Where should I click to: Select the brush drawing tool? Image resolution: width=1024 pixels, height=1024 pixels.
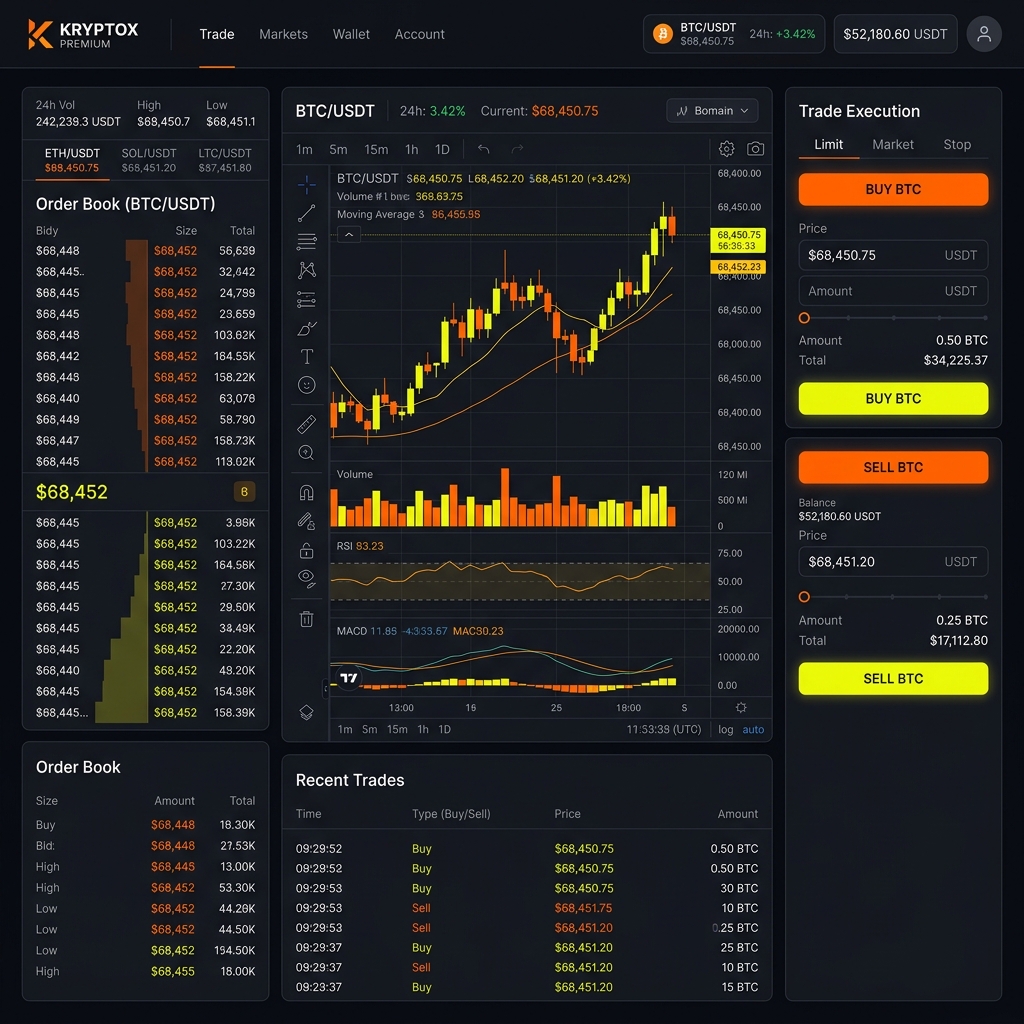pos(306,328)
